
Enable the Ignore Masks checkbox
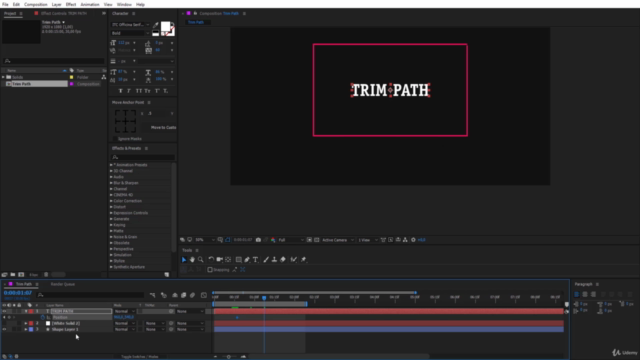tap(115, 139)
